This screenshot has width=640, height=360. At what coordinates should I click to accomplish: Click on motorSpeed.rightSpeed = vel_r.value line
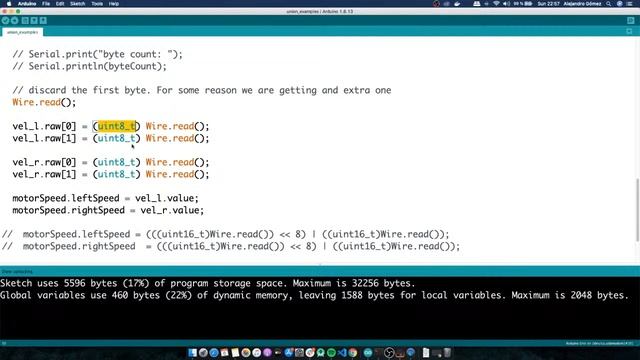point(108,210)
